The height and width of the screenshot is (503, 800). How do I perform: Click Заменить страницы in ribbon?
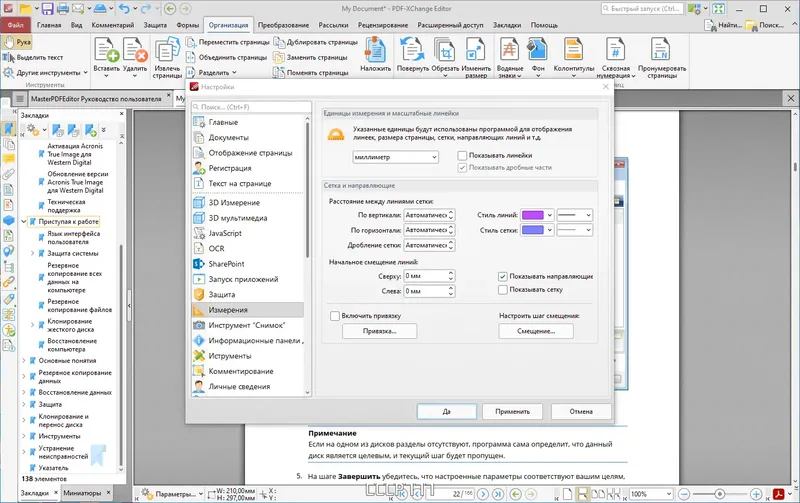point(310,57)
